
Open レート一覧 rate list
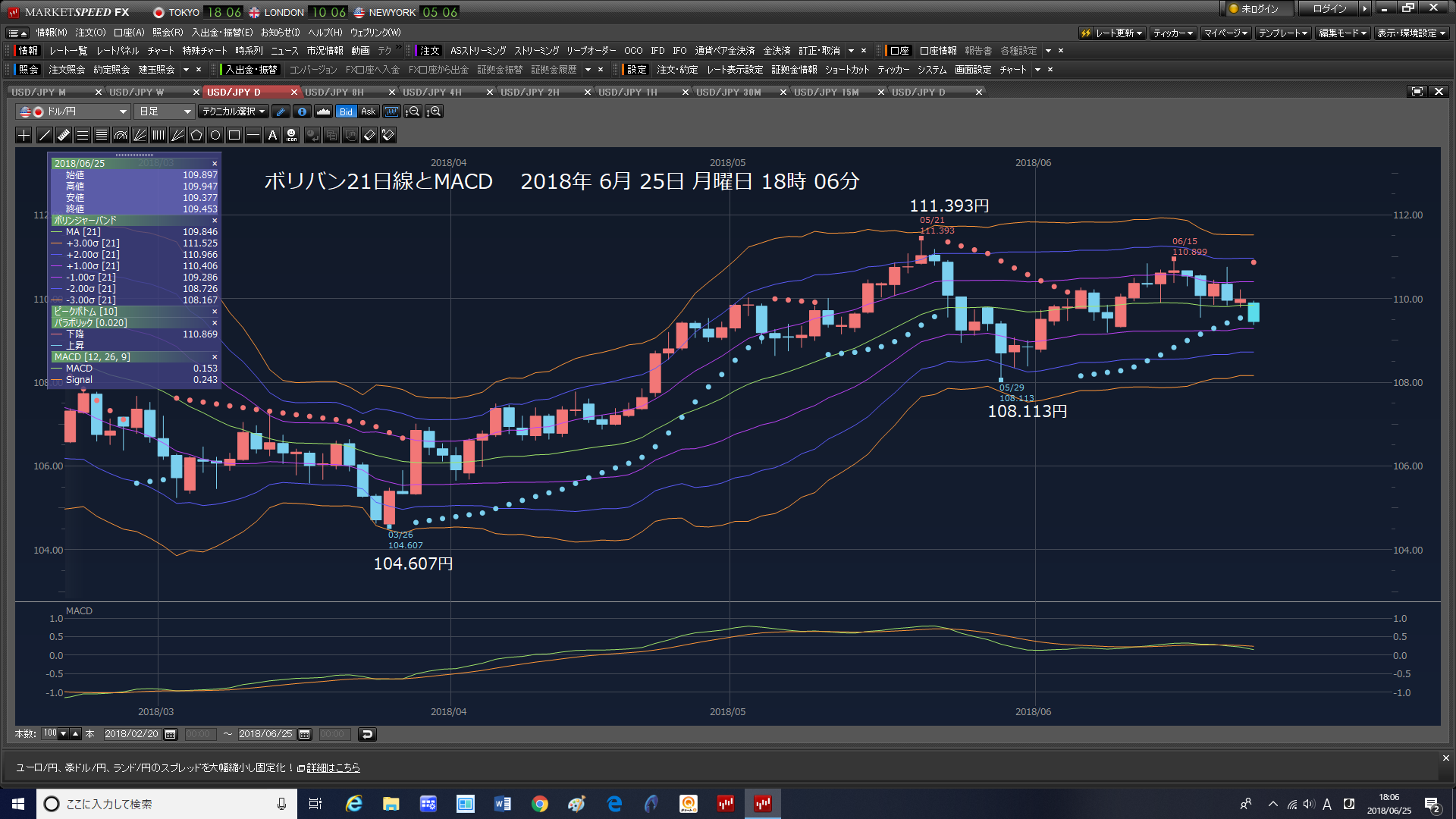tap(68, 51)
